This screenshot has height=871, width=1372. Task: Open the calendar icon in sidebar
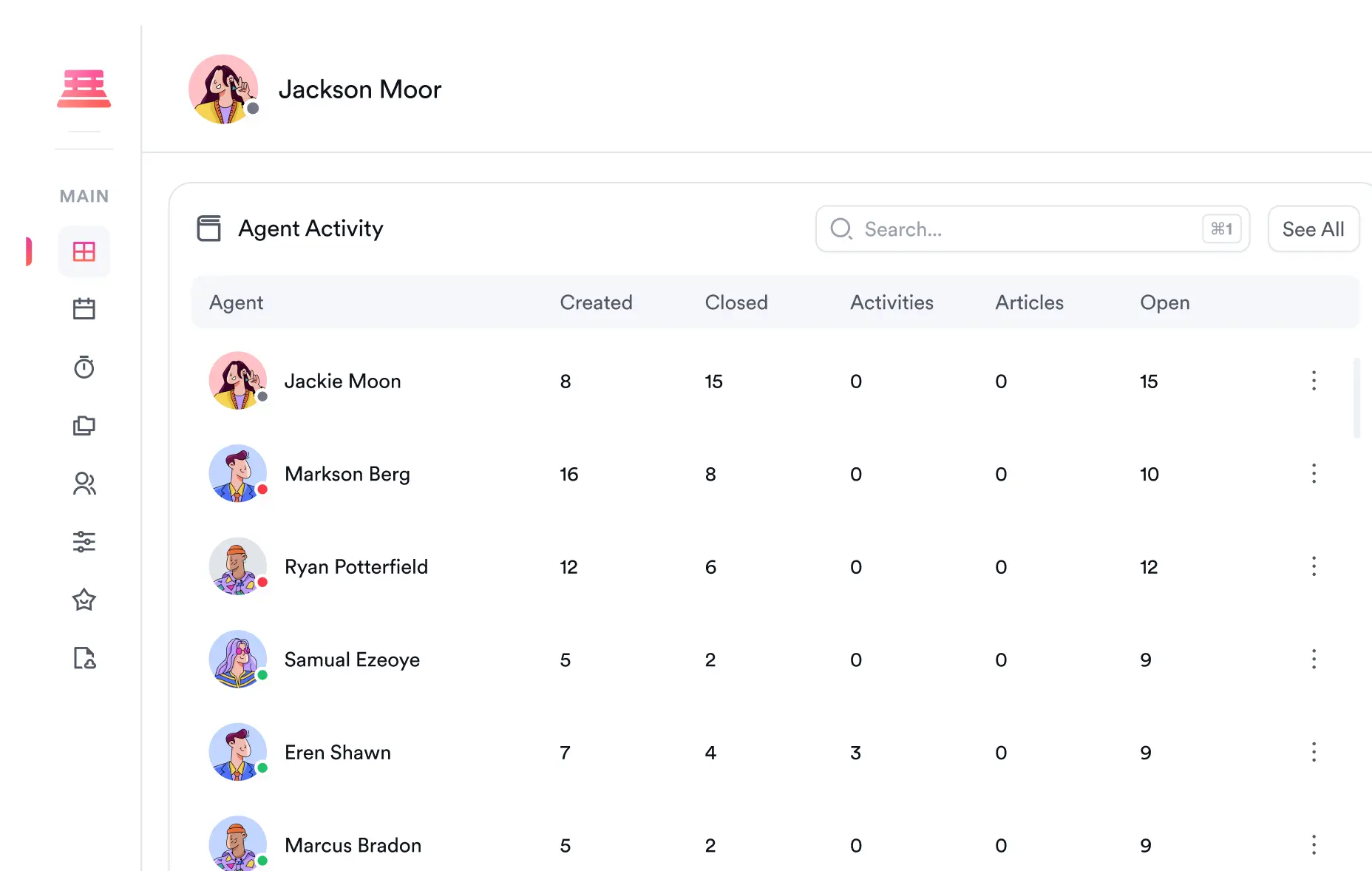[84, 309]
